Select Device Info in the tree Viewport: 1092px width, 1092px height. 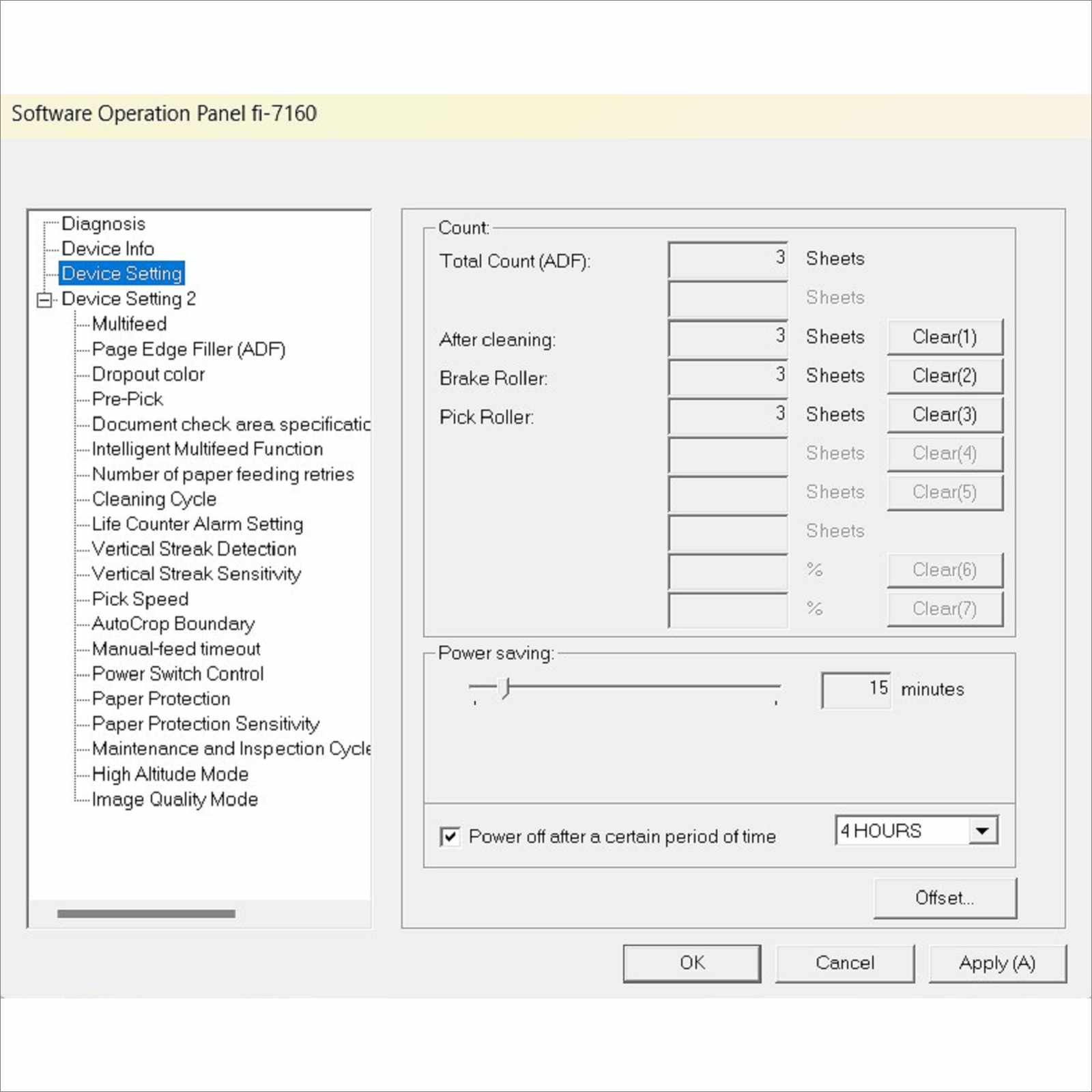(x=108, y=248)
